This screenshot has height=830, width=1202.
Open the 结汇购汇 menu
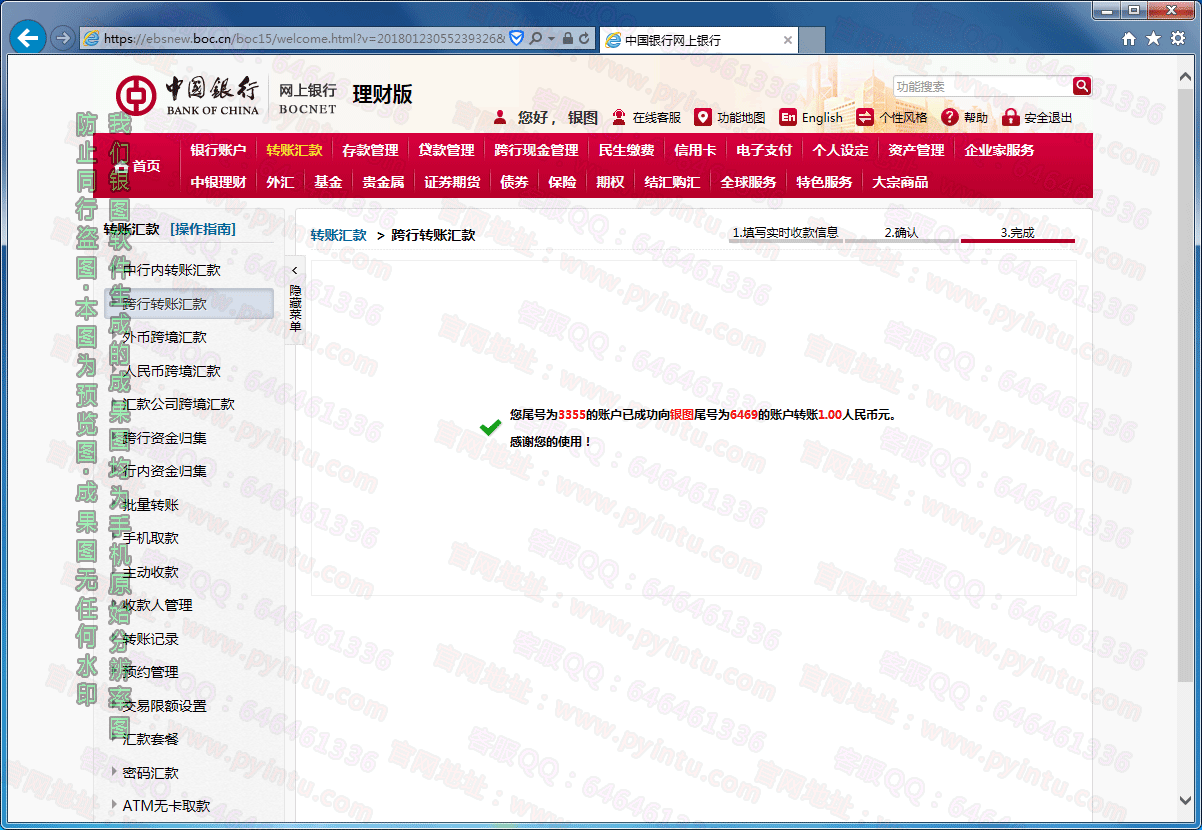tap(672, 182)
